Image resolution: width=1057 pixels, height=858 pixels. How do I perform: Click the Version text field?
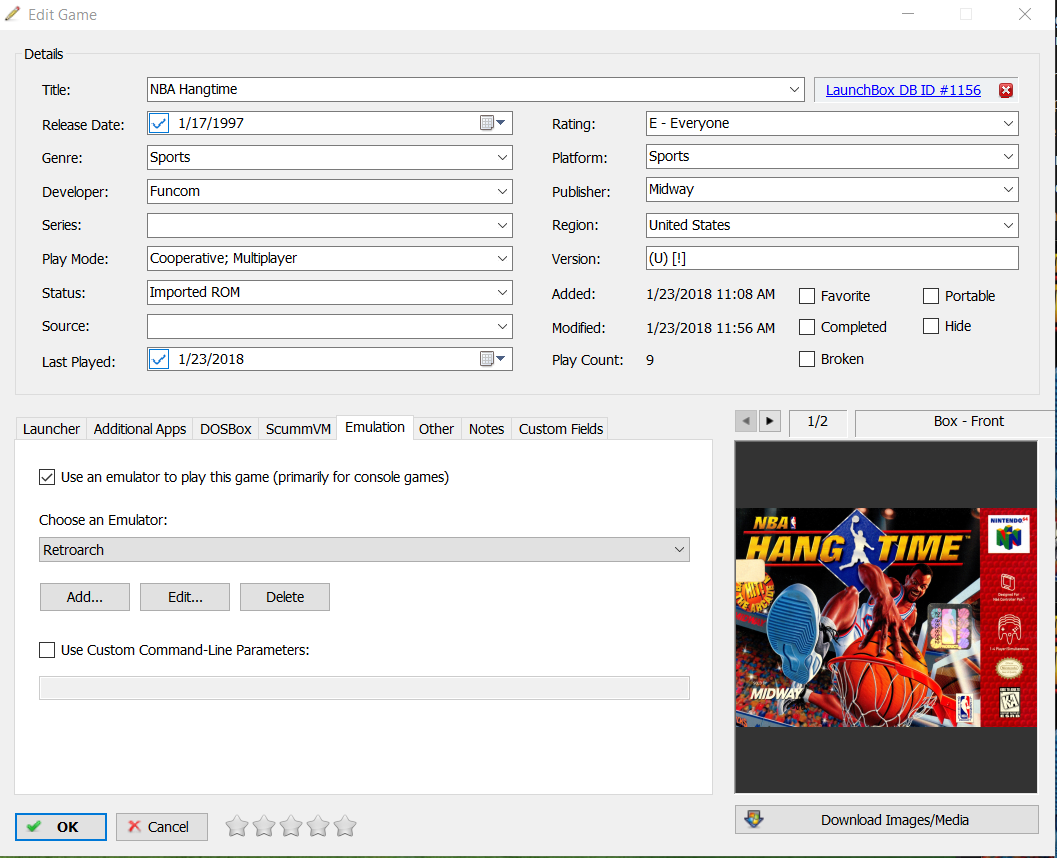coord(832,258)
